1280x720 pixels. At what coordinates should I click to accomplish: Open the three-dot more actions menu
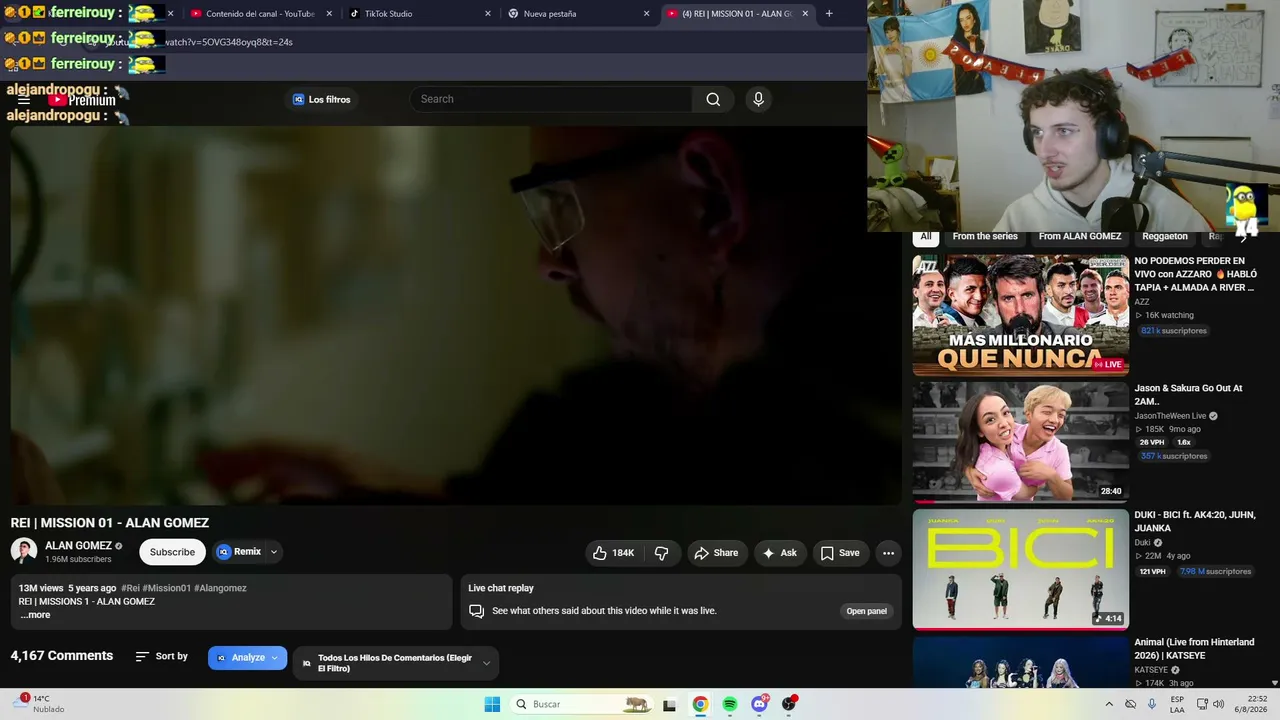(888, 553)
